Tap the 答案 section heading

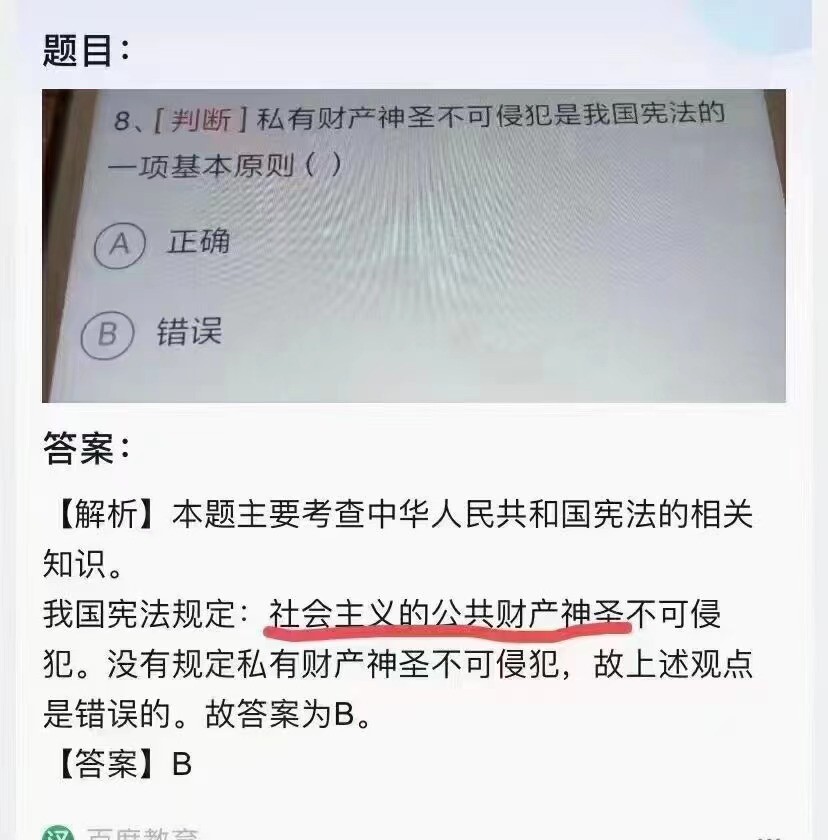pos(87,448)
